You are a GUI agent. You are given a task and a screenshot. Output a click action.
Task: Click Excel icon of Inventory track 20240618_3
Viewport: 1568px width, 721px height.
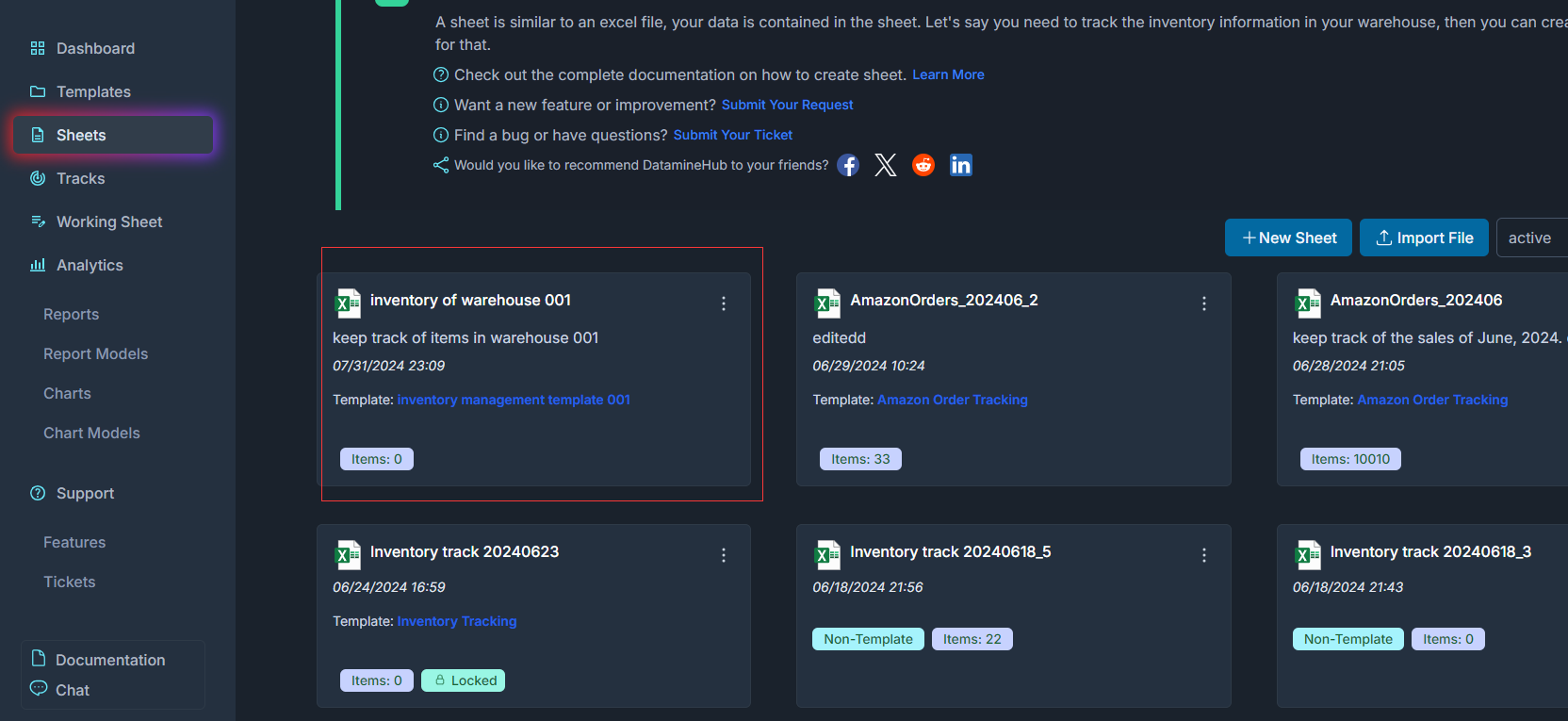click(x=1308, y=555)
